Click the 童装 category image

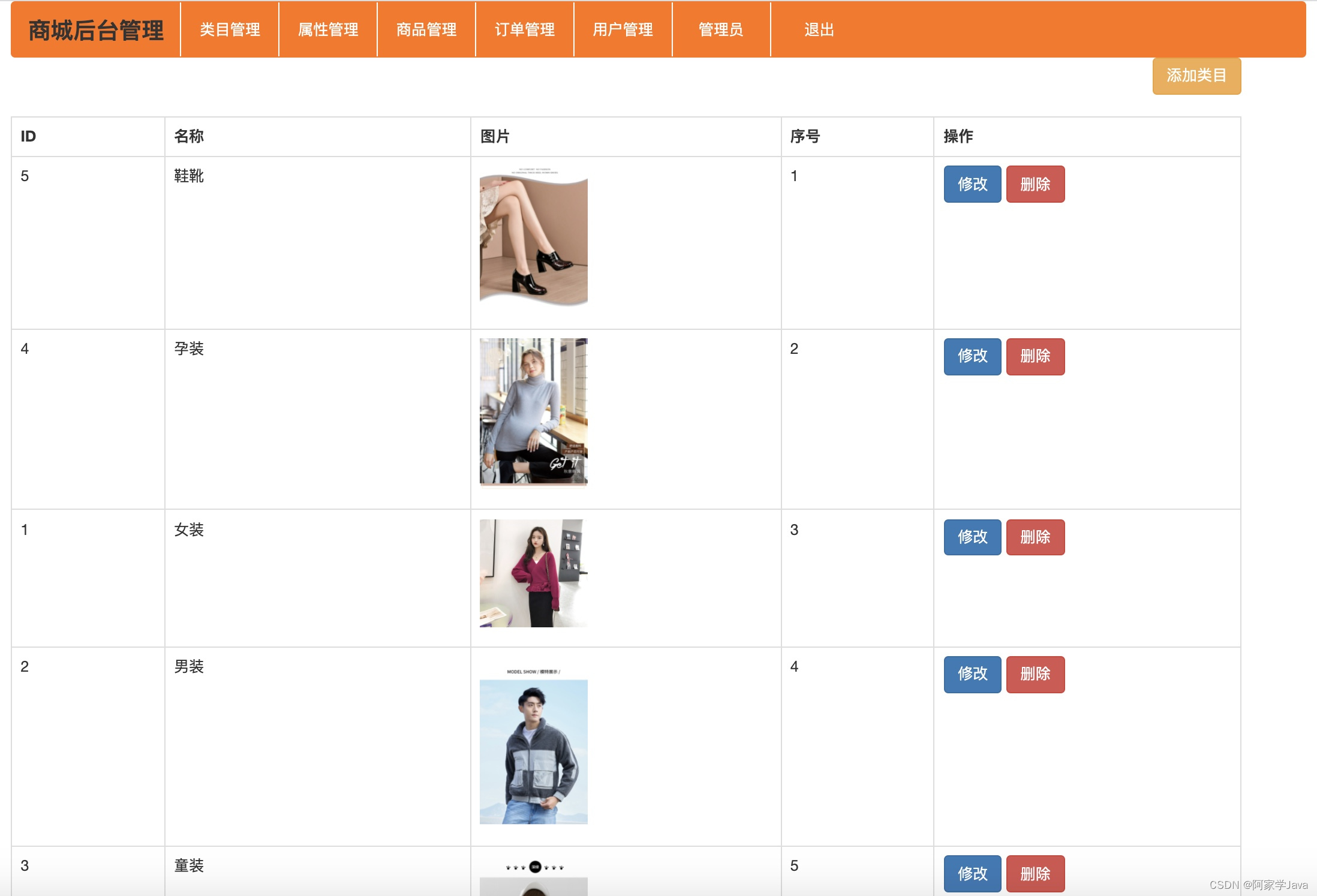point(534,877)
